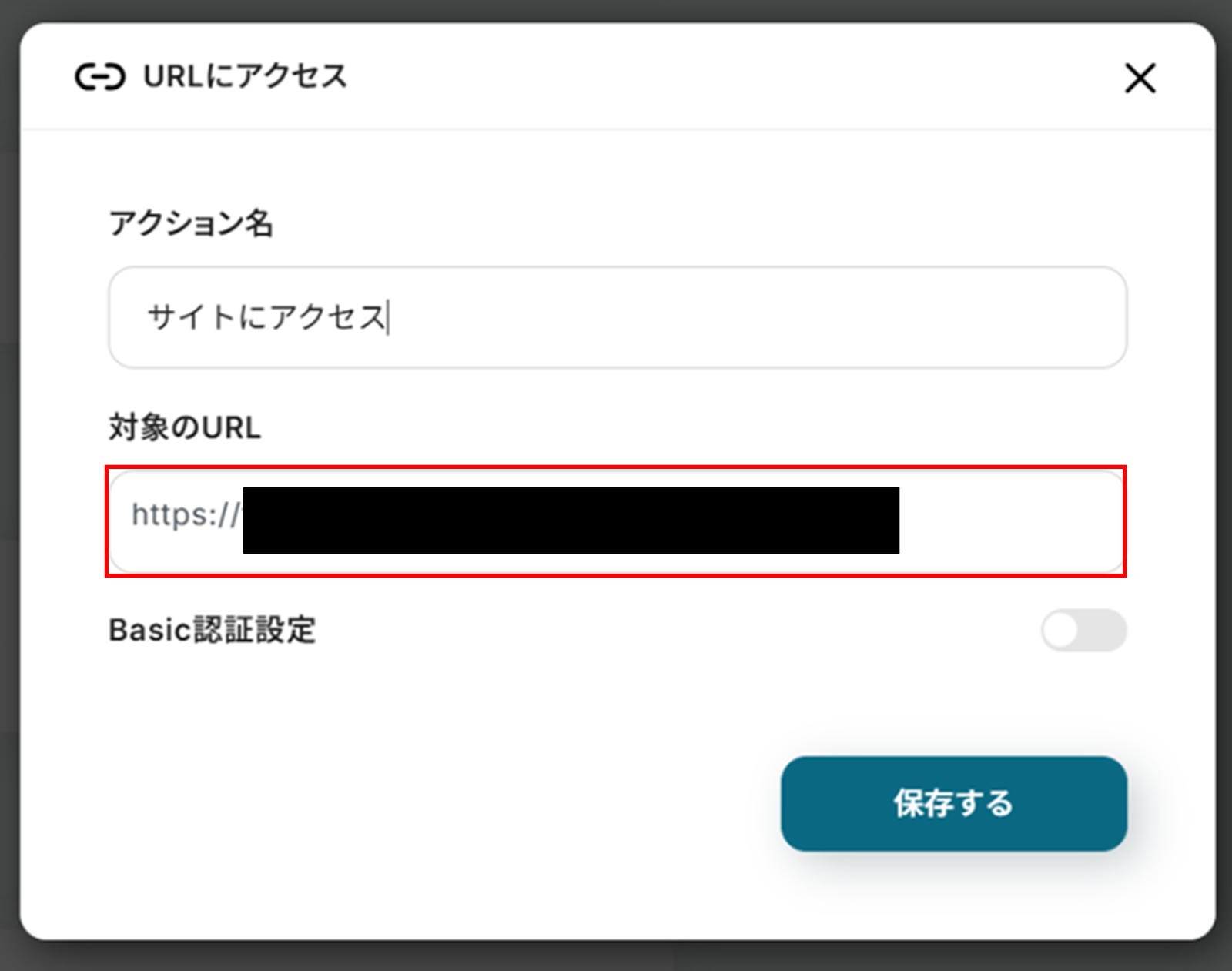1232x971 pixels.
Task: Click the URLにアクセス dialog title
Action: 245,77
